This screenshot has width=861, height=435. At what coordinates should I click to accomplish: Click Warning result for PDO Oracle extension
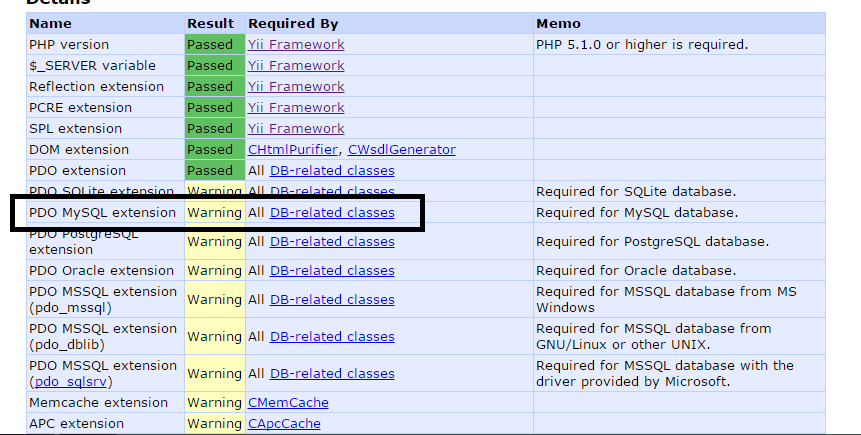(215, 271)
